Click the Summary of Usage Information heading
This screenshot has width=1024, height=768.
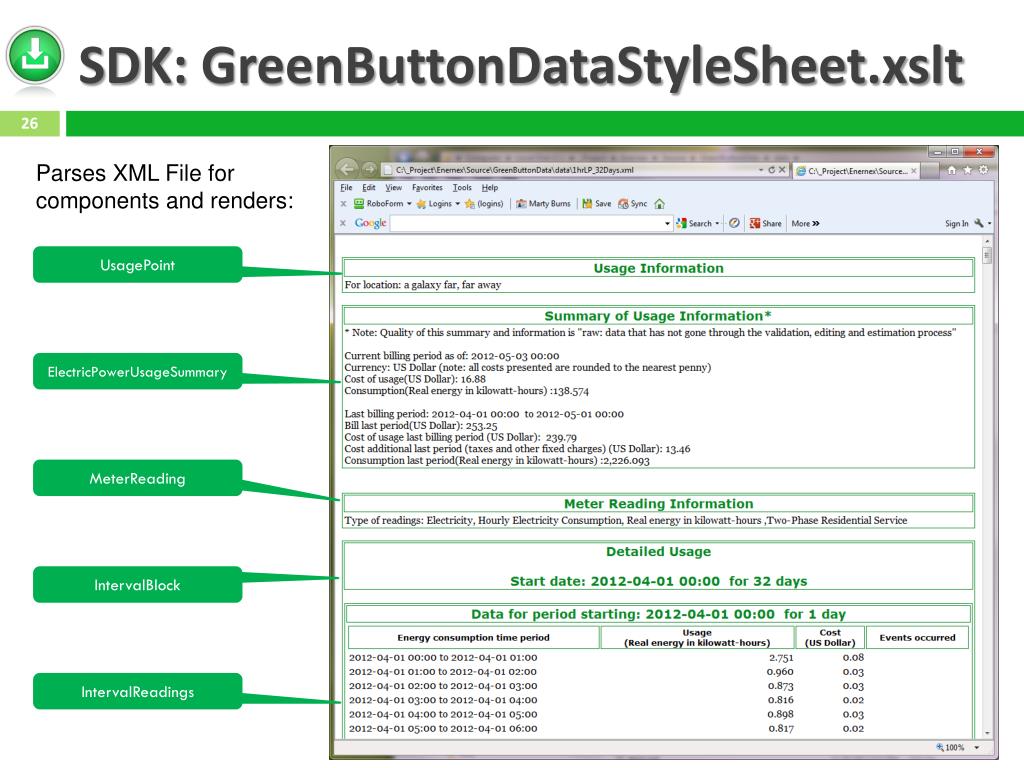pos(658,316)
